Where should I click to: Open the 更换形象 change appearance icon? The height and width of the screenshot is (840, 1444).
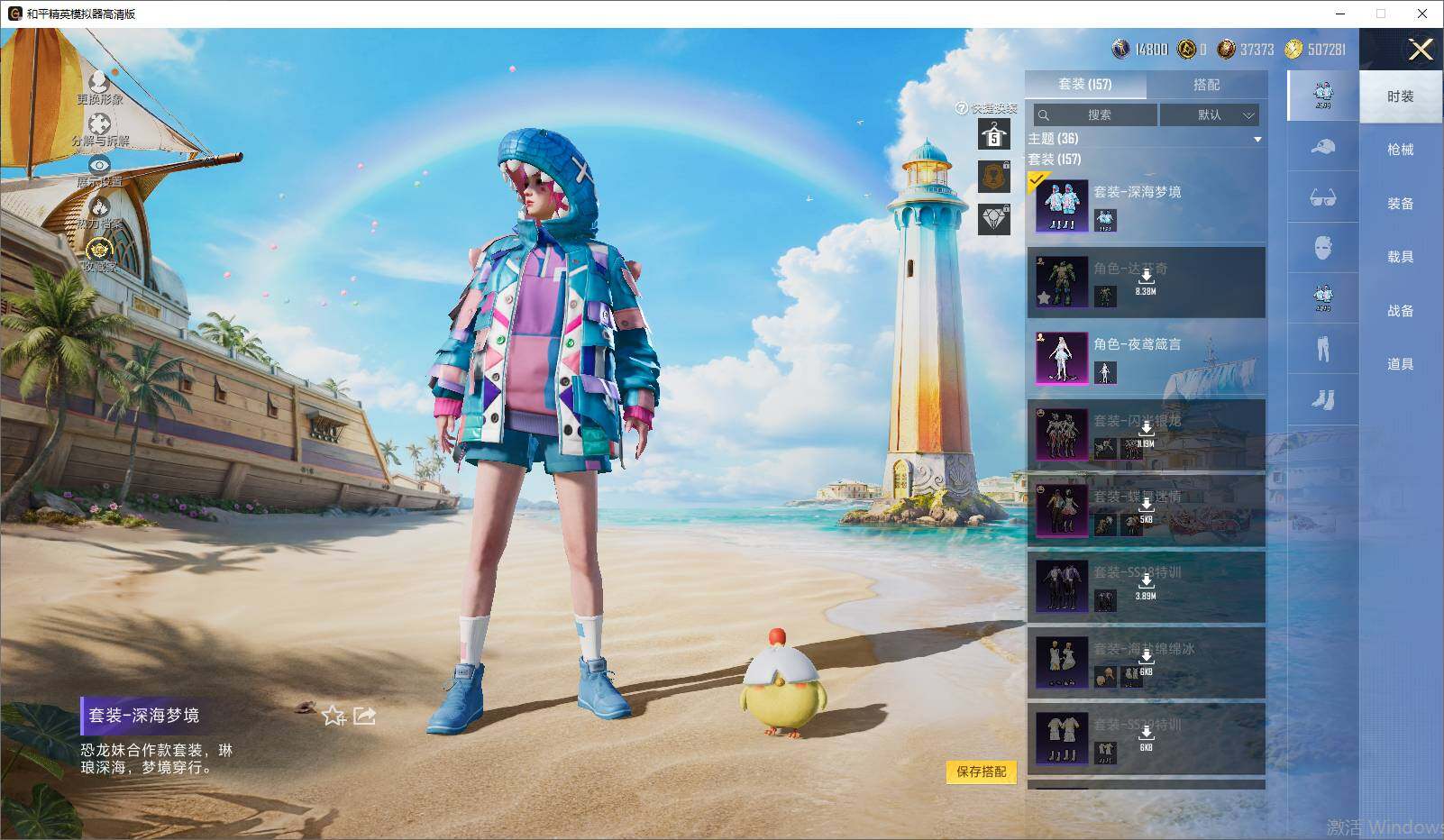click(x=98, y=82)
